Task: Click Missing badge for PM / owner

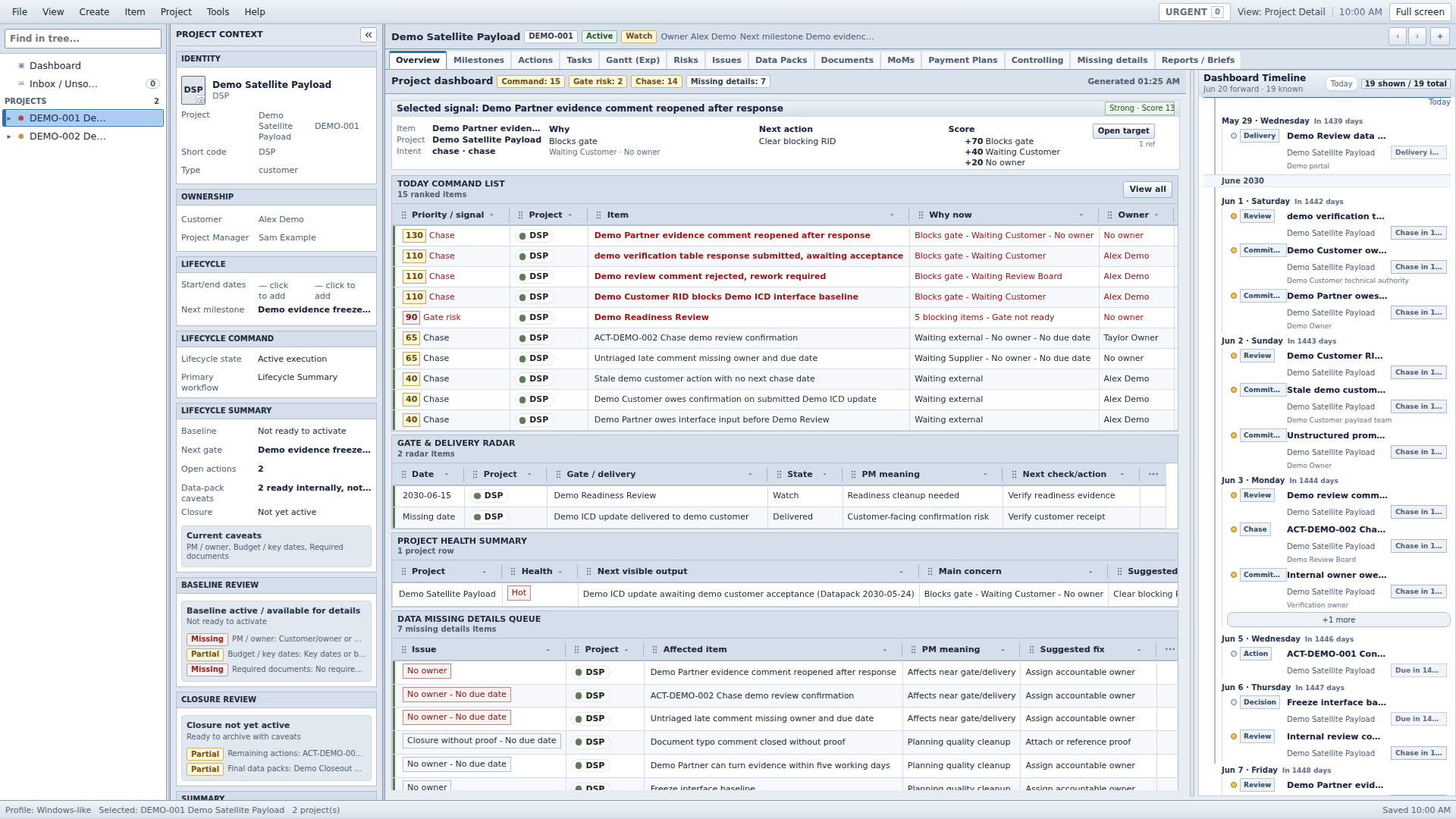Action: point(207,639)
